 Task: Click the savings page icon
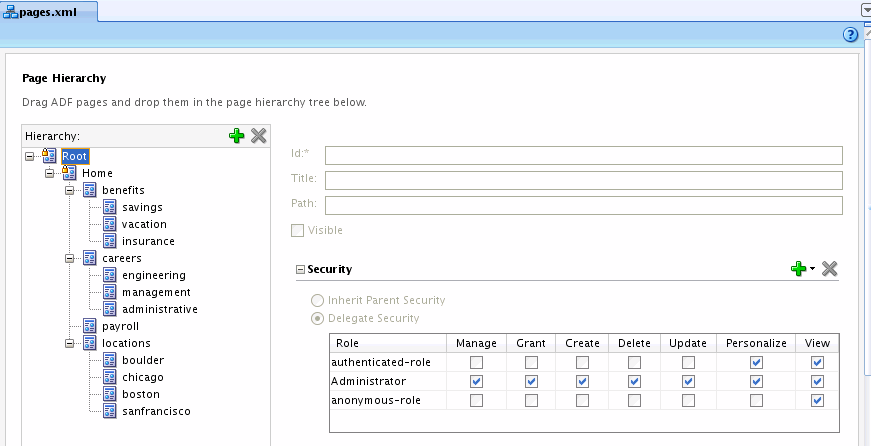pyautogui.click(x=109, y=207)
